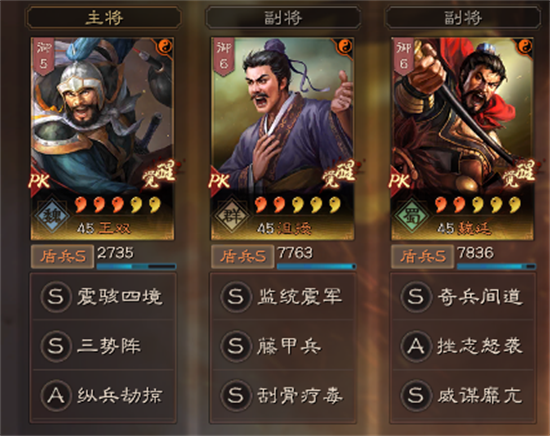Click the 蜀 faction emblem on 魏延's card
This screenshot has width=550, height=436.
(x=412, y=215)
